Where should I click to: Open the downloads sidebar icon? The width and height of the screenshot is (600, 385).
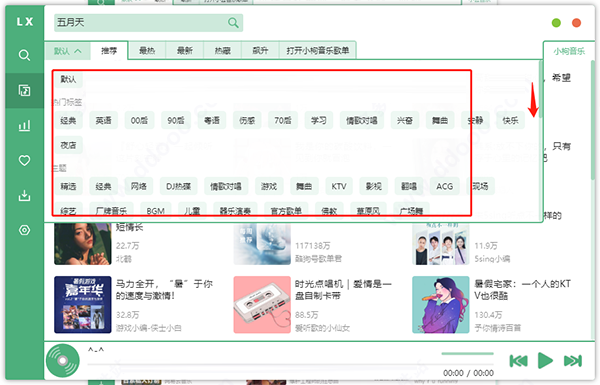(24, 195)
